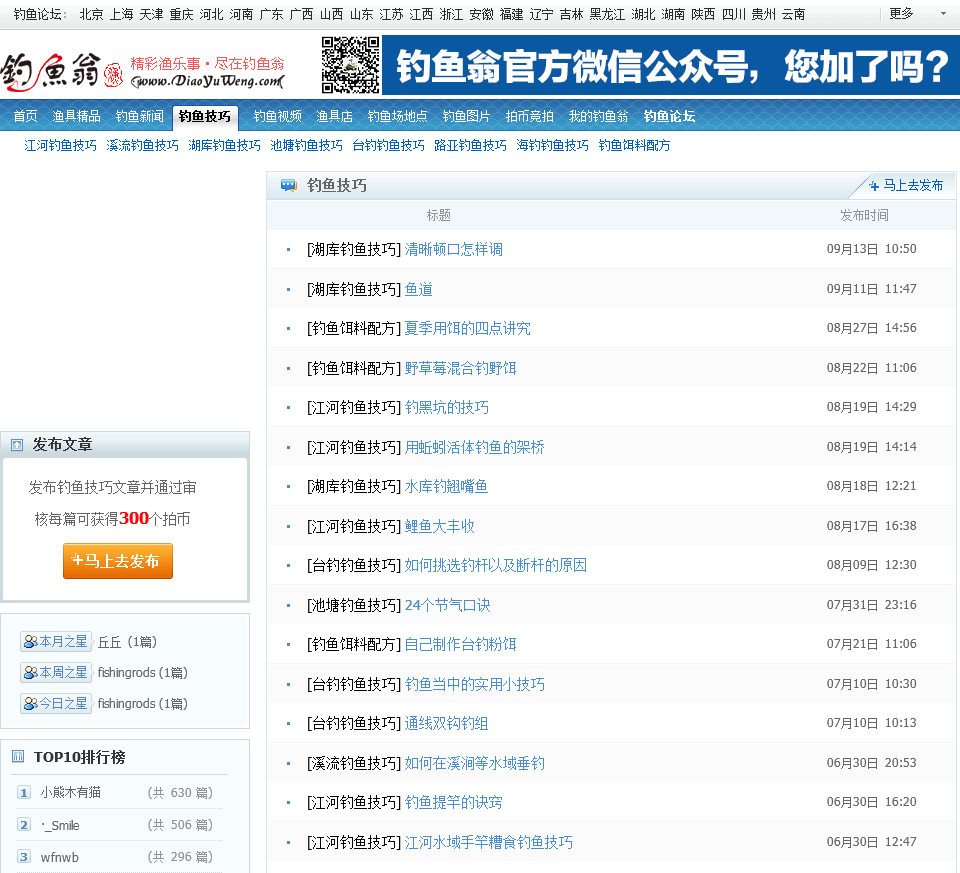Open article 通线双钩钓组
960x873 pixels.
[x=446, y=723]
